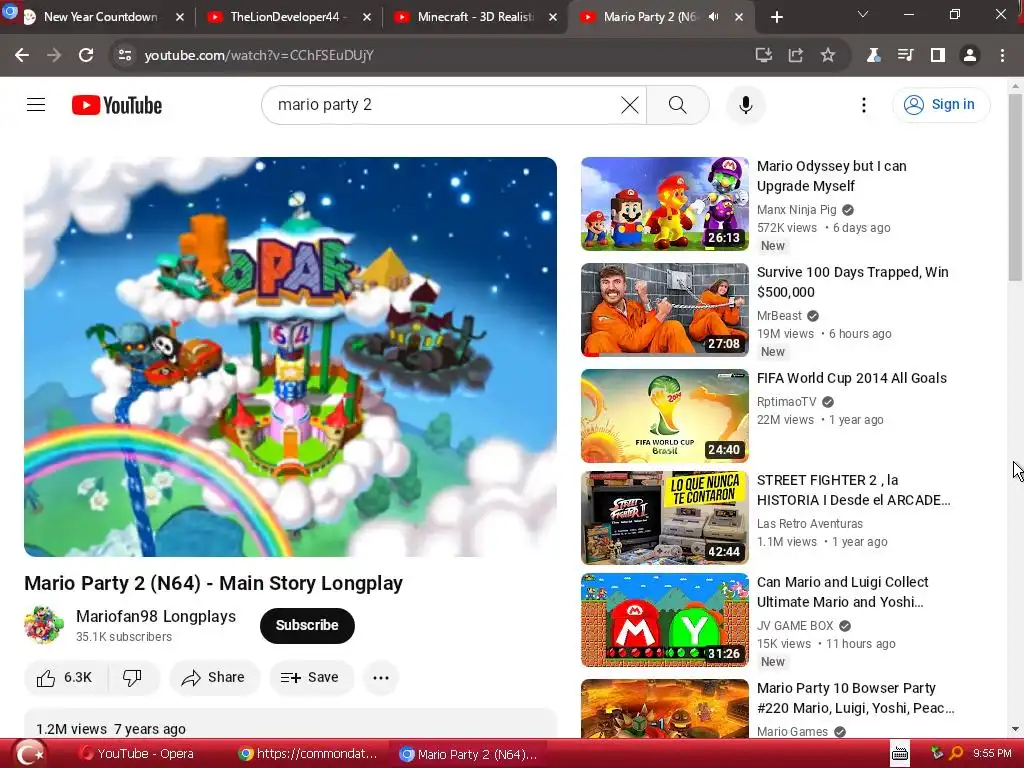Open the Chrome three-dot menu
Viewport: 1024px width, 768px height.
click(1002, 56)
